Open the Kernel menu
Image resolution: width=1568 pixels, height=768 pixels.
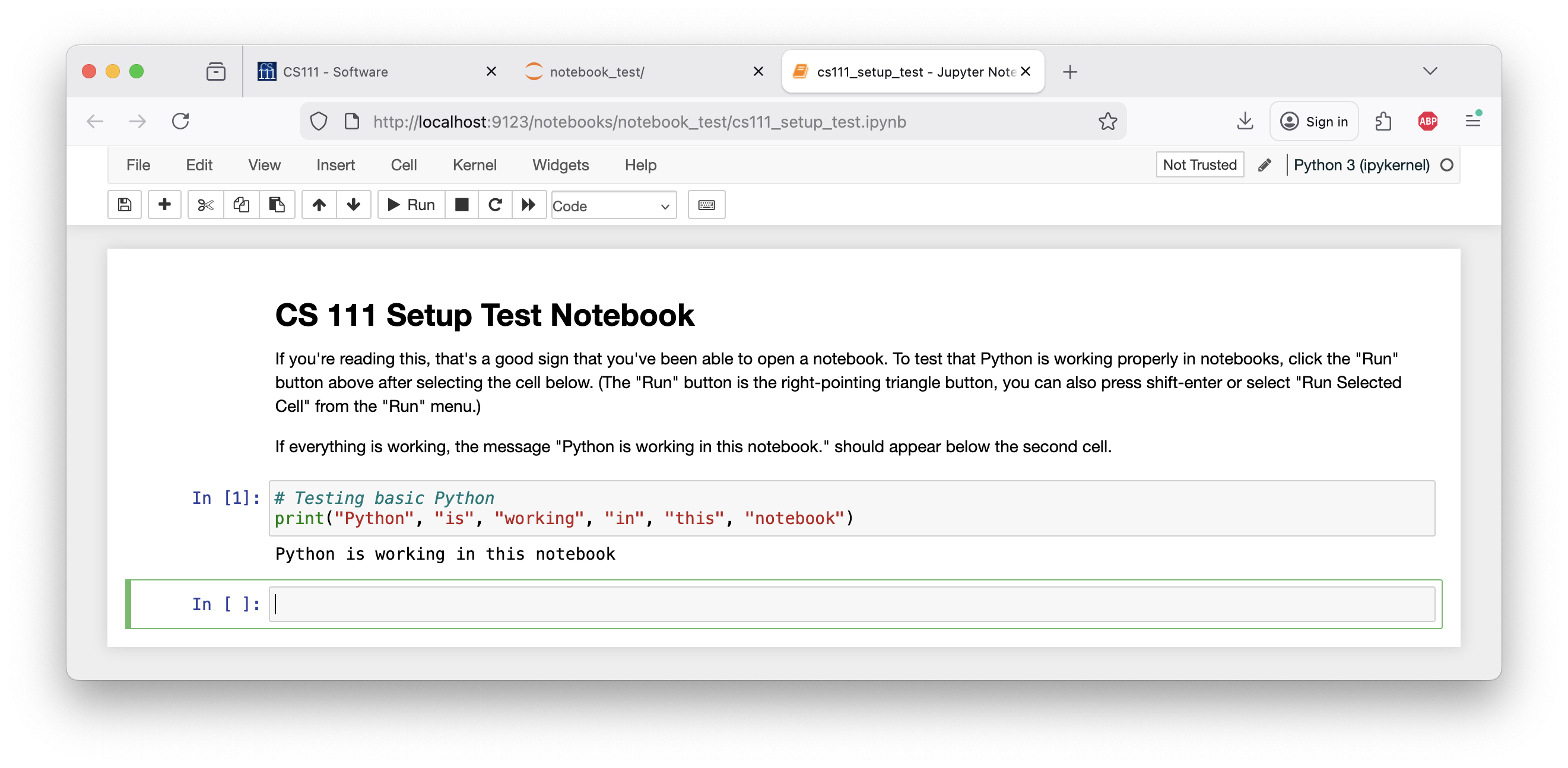click(474, 165)
